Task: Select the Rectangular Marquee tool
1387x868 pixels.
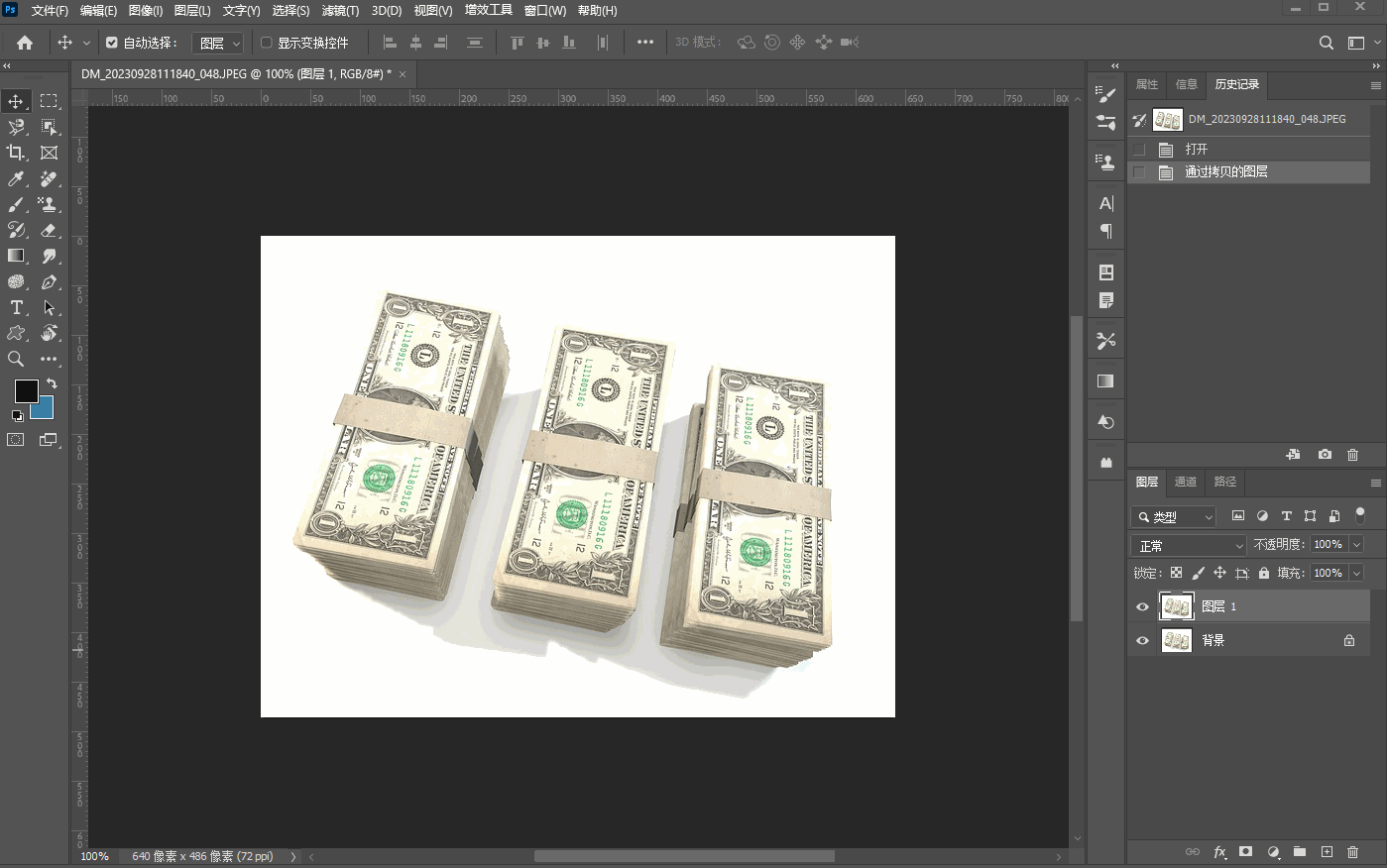Action: [x=49, y=101]
